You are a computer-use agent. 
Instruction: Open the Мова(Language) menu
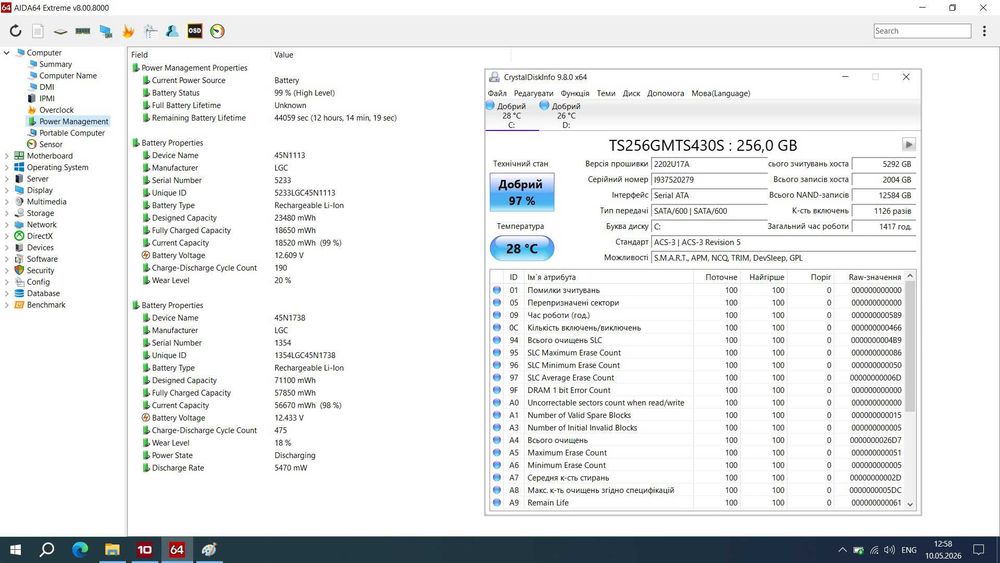pyautogui.click(x=721, y=93)
